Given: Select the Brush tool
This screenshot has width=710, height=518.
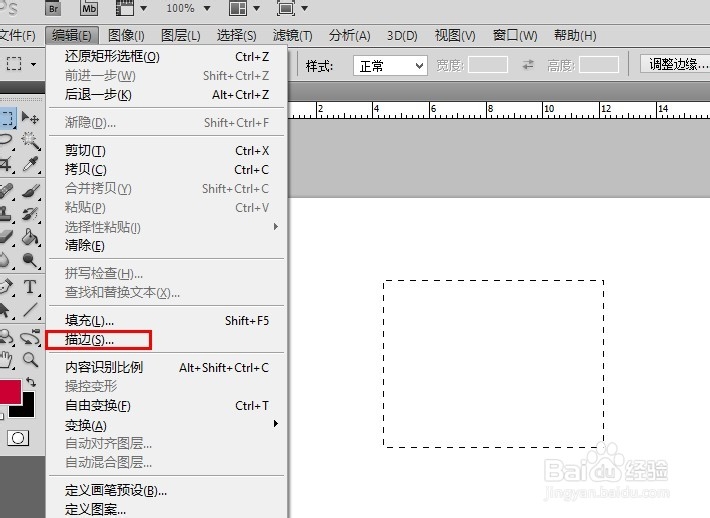Looking at the screenshot, I should click(x=30, y=191).
